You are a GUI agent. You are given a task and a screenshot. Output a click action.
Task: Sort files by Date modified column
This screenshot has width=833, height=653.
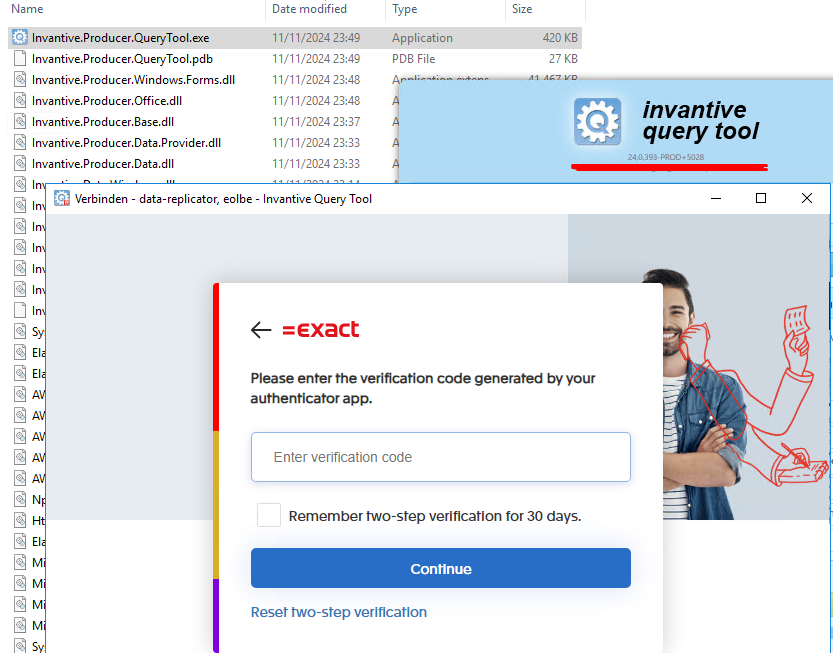[309, 9]
